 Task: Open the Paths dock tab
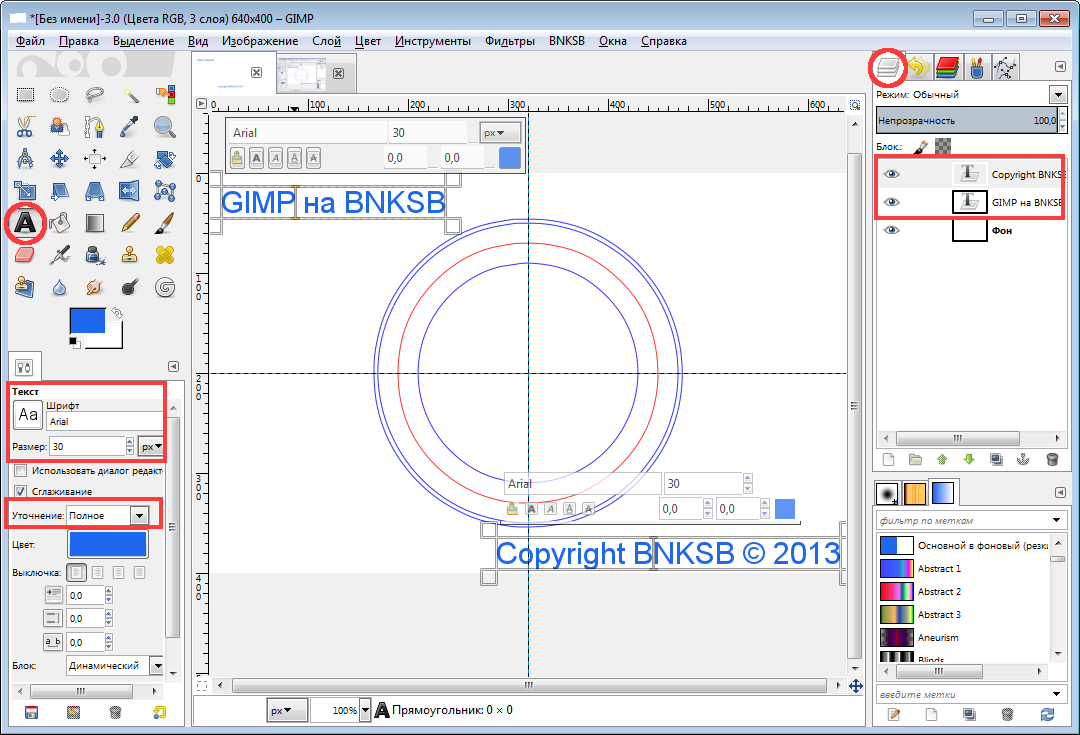click(x=1005, y=67)
